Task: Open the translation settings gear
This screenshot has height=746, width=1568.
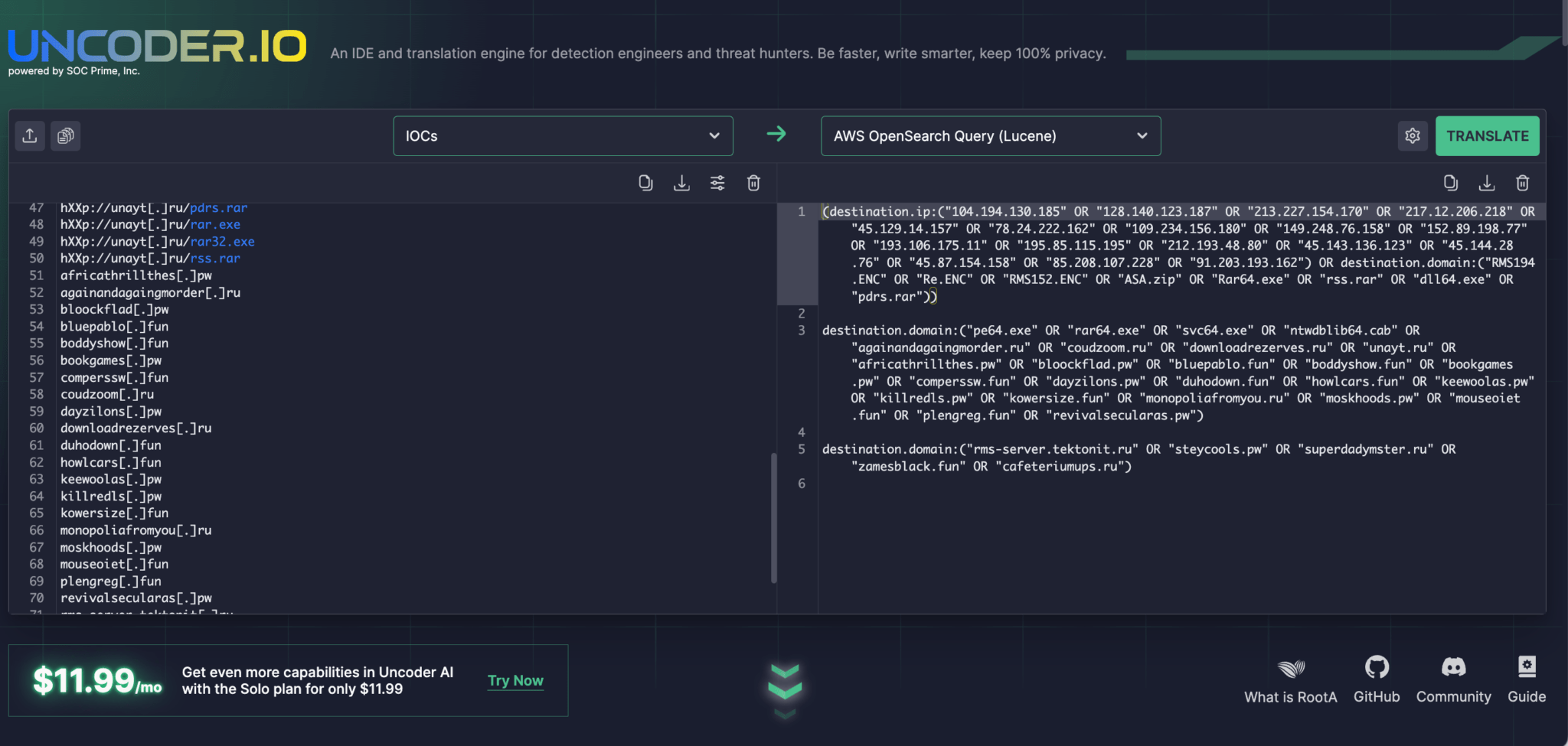Action: coord(1413,135)
